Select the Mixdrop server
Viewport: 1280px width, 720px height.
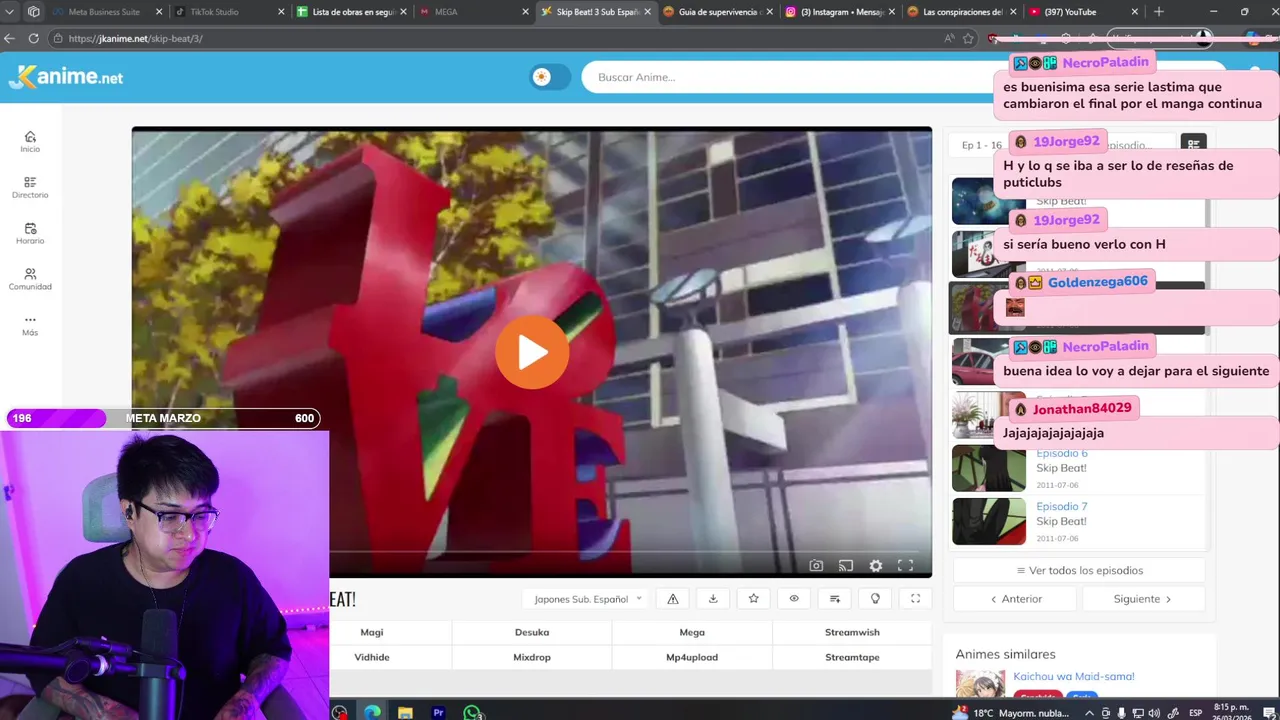532,657
